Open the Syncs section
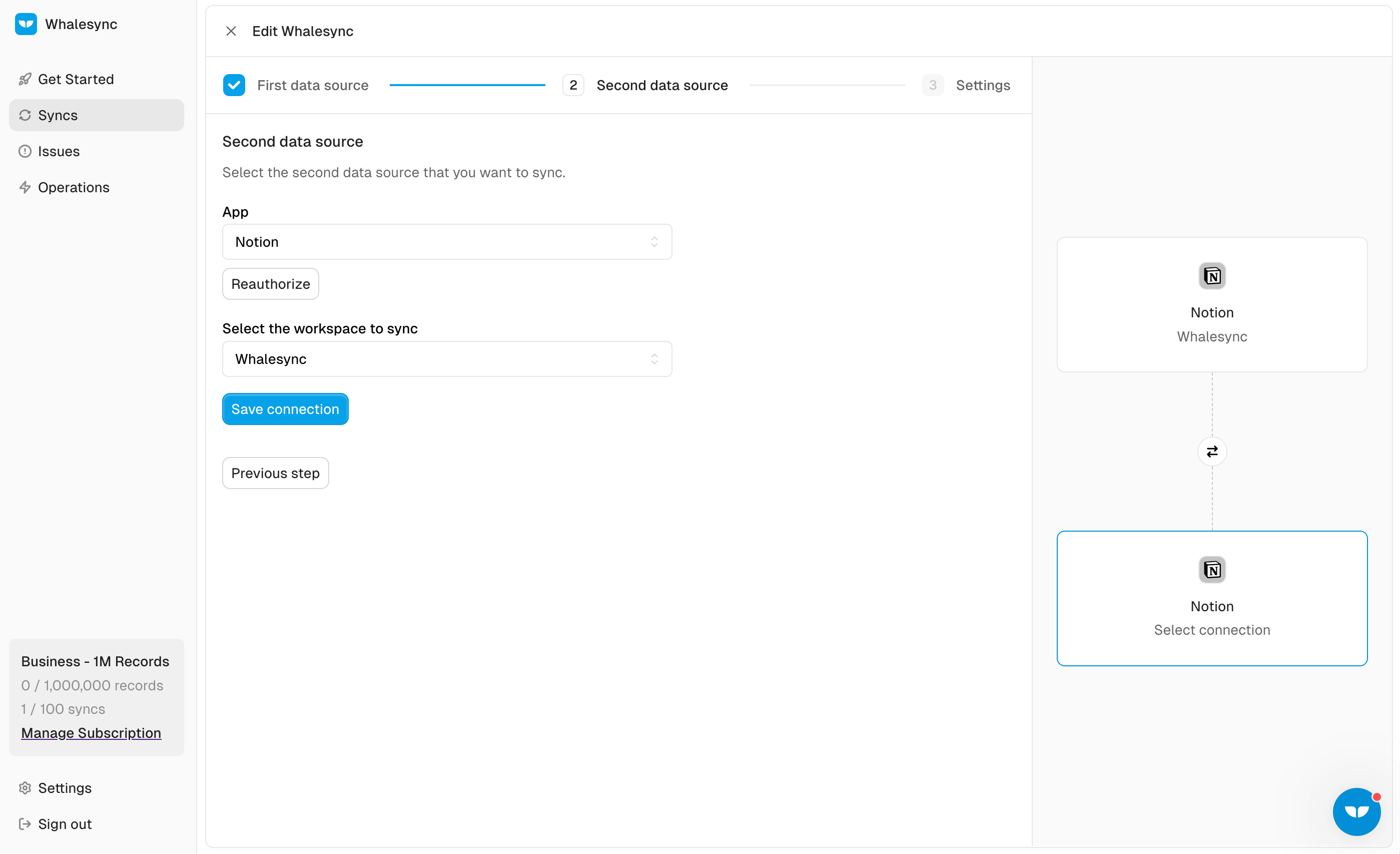Viewport: 1400px width, 854px height. coord(96,115)
